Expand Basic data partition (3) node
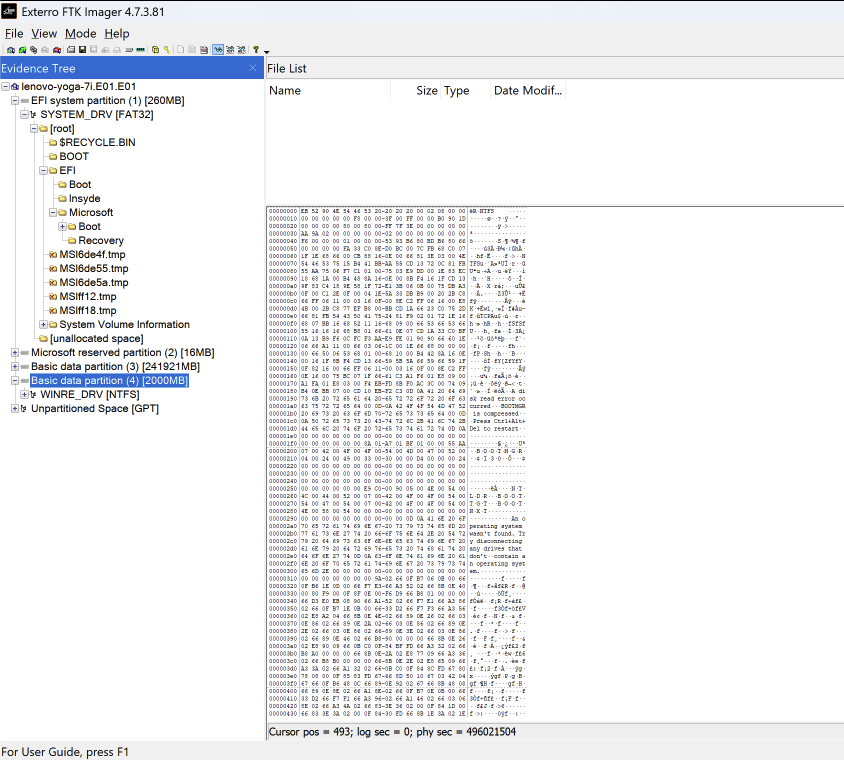The width and height of the screenshot is (844, 760). tap(15, 366)
